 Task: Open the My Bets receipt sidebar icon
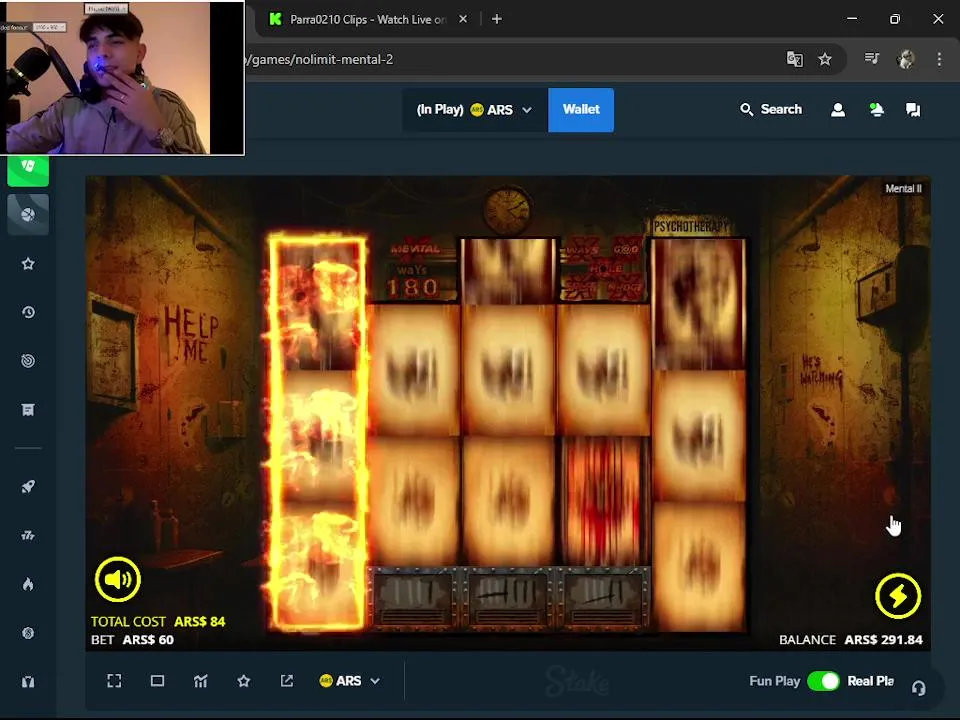pyautogui.click(x=28, y=410)
